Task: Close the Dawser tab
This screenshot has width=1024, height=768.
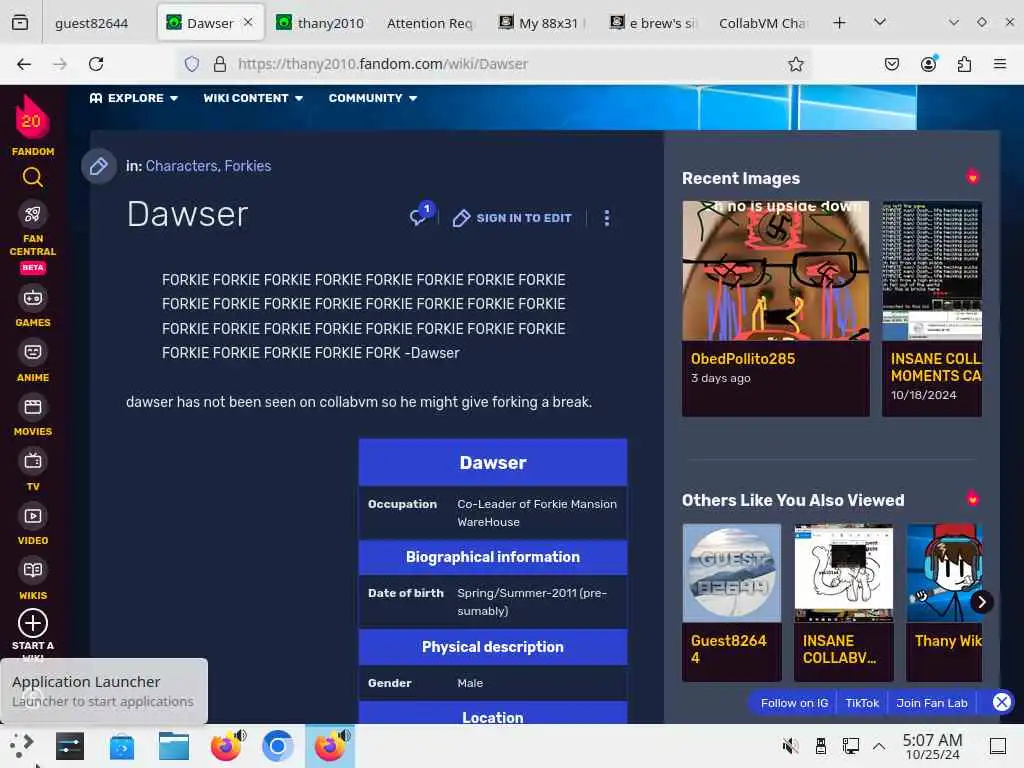Action: 248,22
